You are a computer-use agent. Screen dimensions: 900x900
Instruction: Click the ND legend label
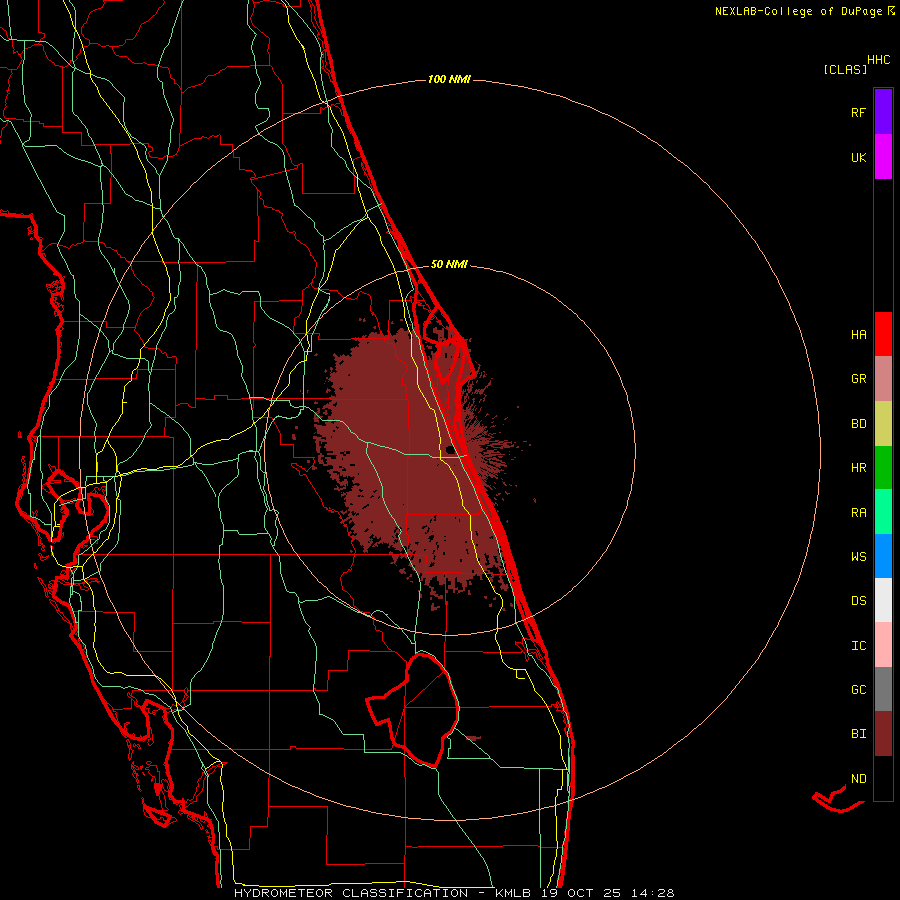click(859, 779)
